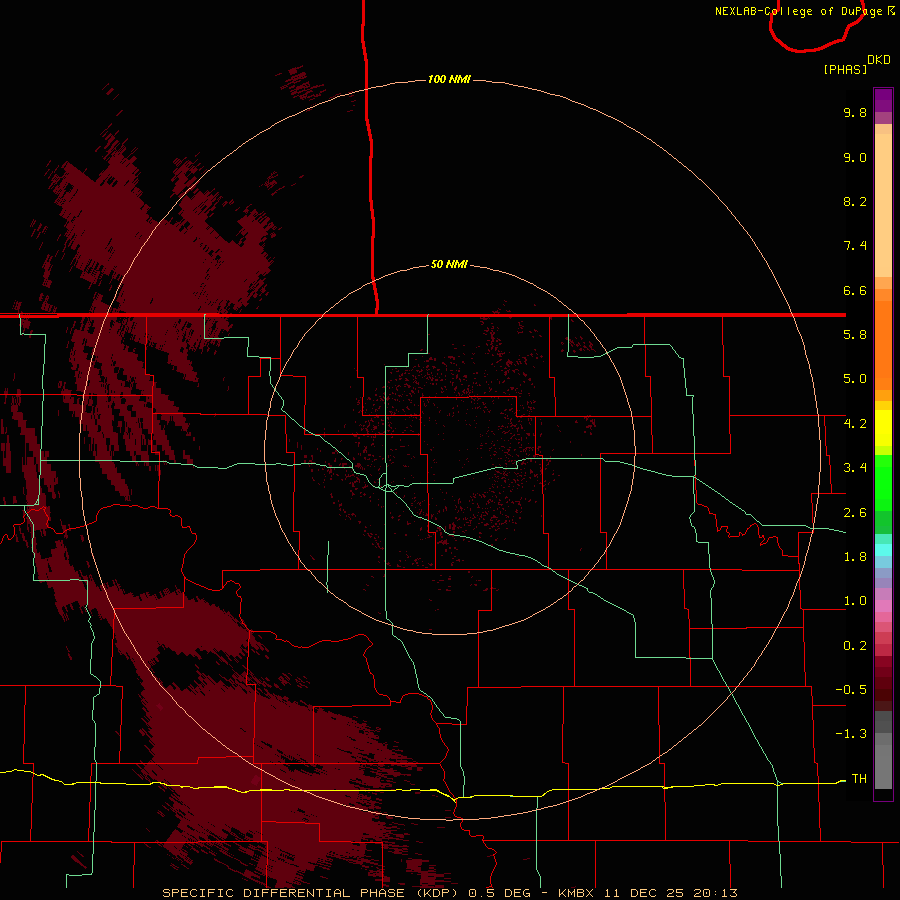Click the 4.2 scale label
The height and width of the screenshot is (900, 900).
coord(855,424)
